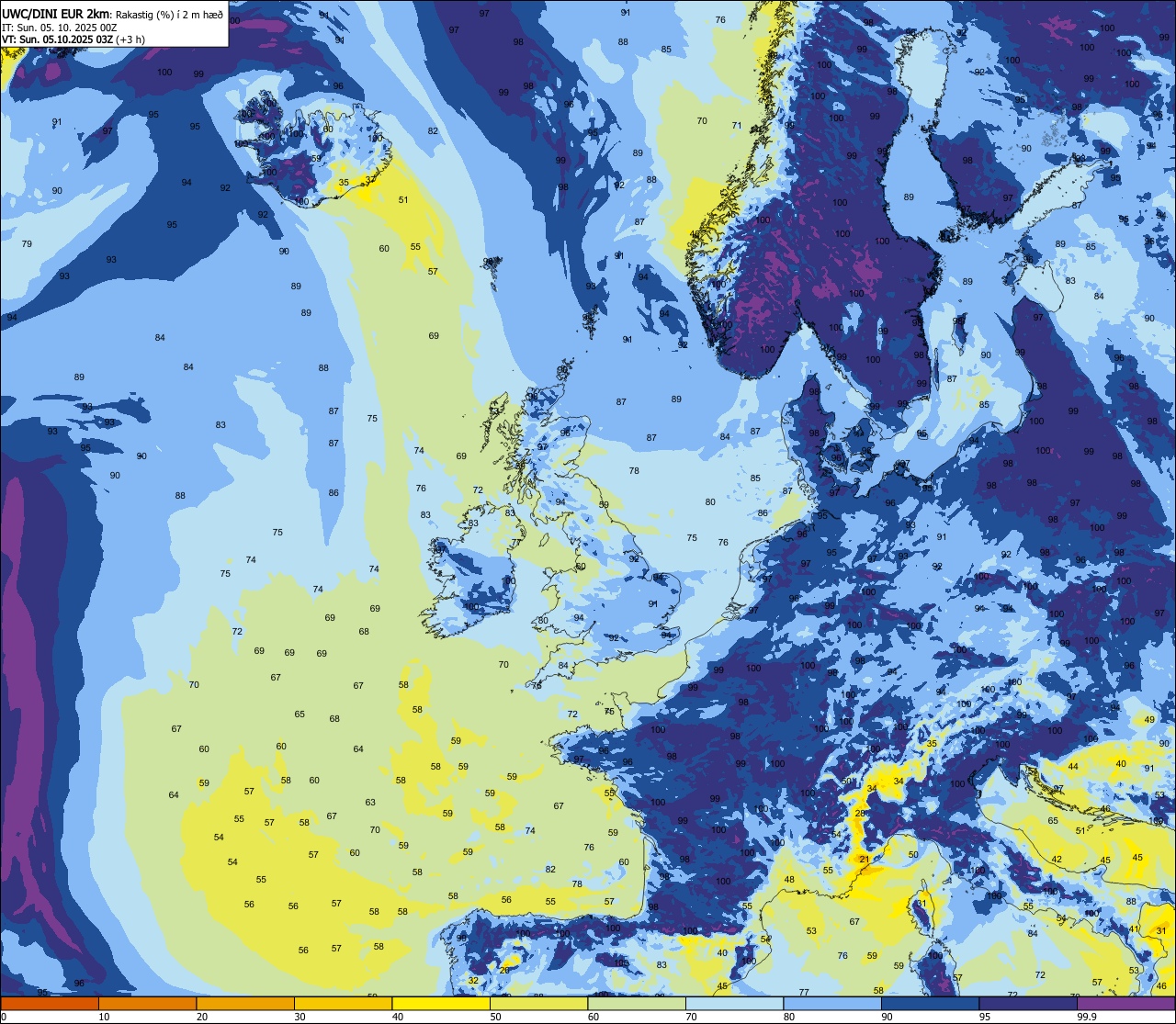Click the 80–90 light blue legend swatch
Viewport: 1176px width, 1024px height.
tap(832, 1003)
